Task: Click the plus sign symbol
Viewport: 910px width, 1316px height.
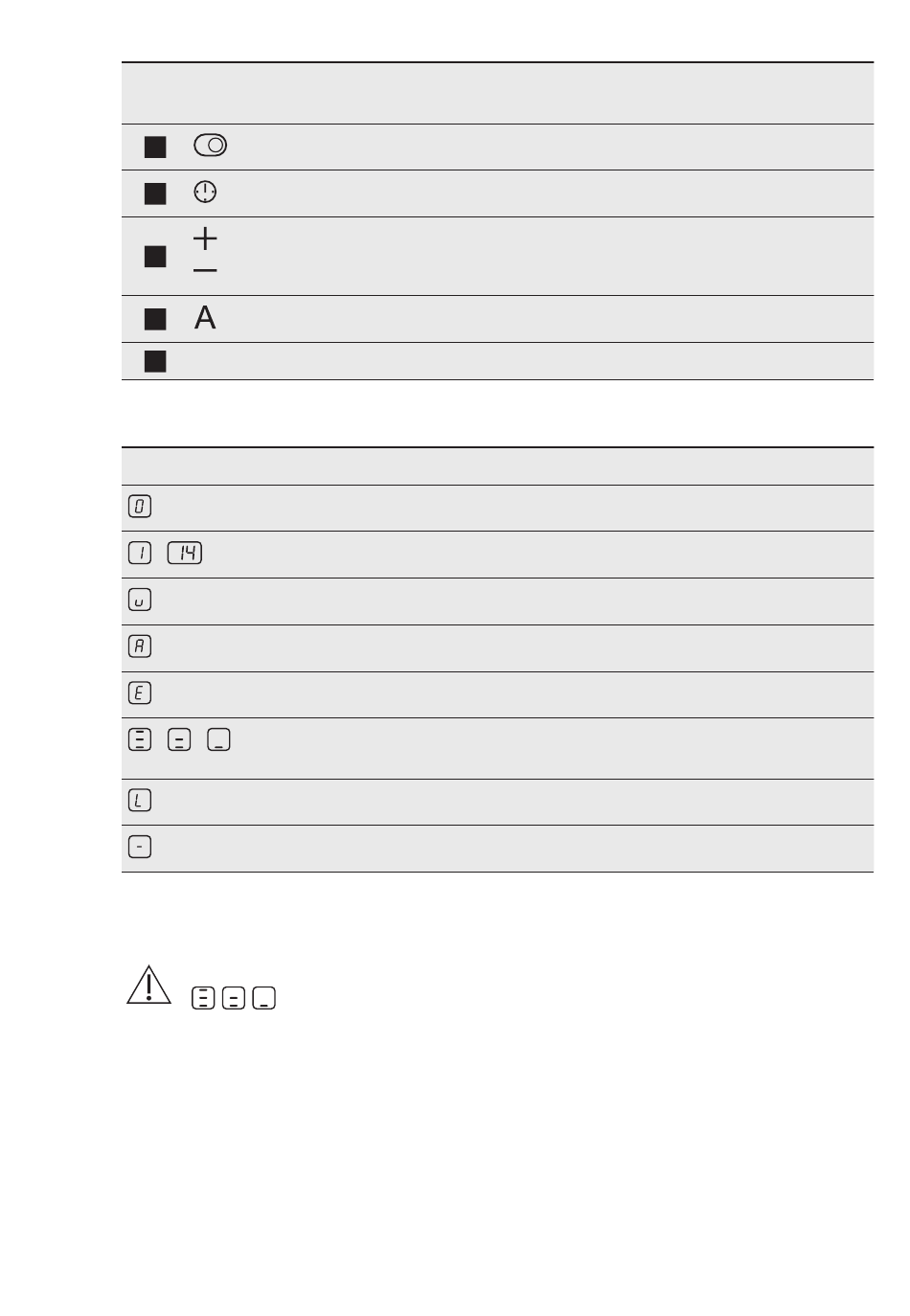Action: 205,238
